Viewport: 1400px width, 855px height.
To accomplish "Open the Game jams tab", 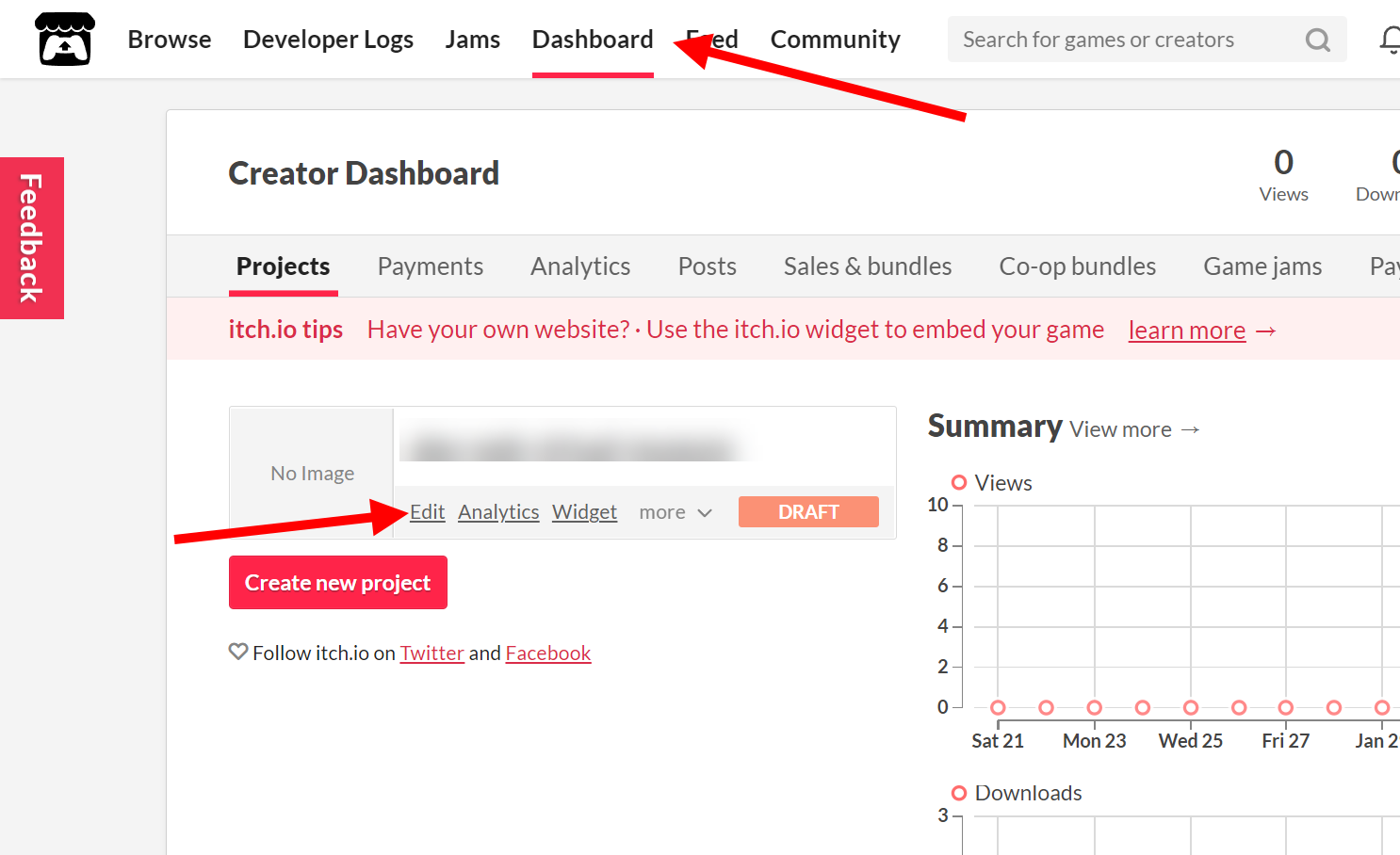I will click(x=1262, y=266).
